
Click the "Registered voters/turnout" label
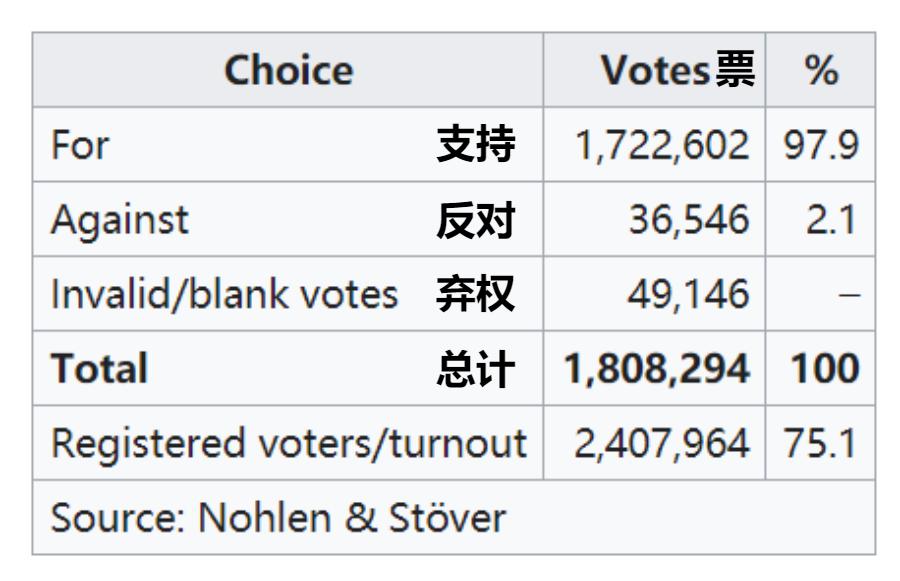click(x=289, y=443)
